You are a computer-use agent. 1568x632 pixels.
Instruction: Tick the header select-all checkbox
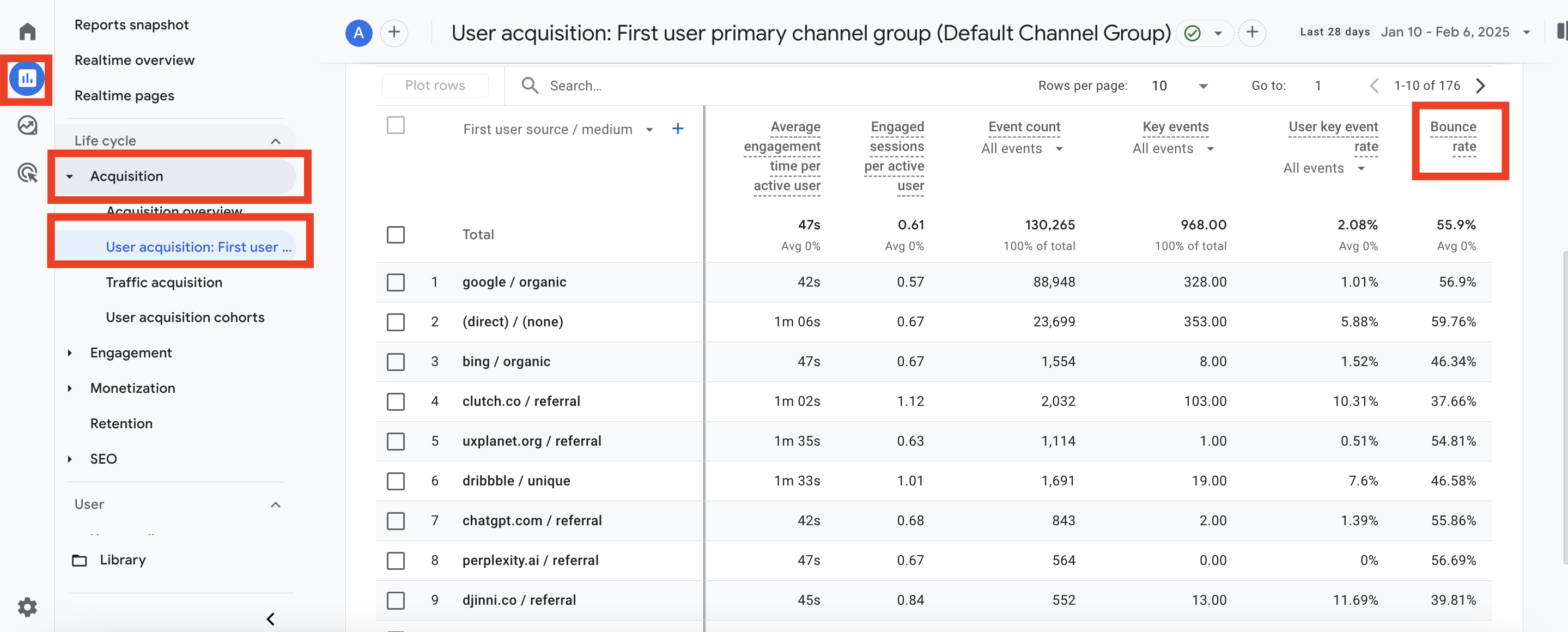396,125
